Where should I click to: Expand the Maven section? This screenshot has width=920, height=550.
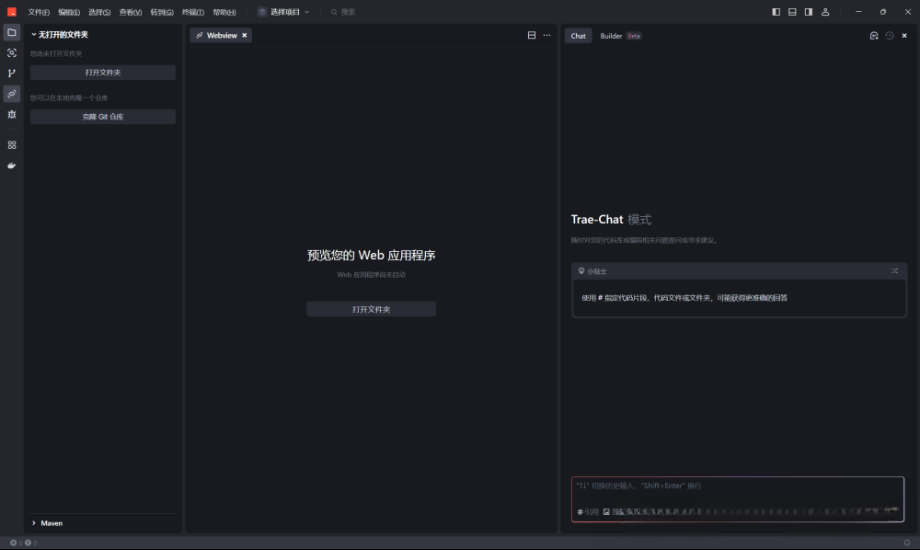point(51,523)
